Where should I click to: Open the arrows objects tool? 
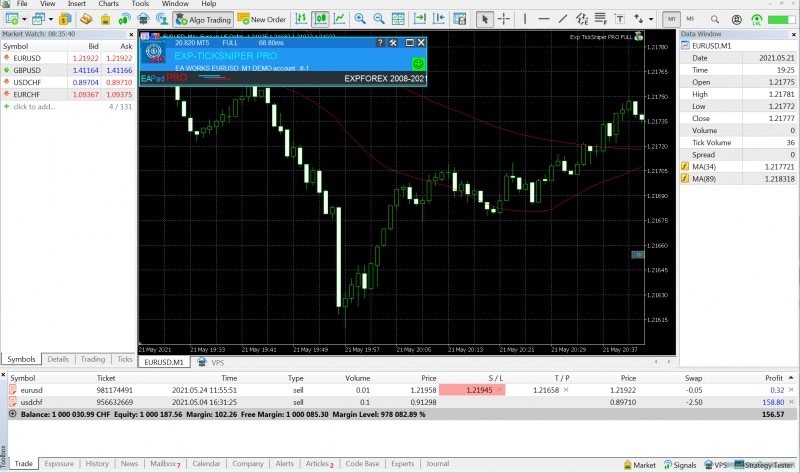(x=639, y=19)
